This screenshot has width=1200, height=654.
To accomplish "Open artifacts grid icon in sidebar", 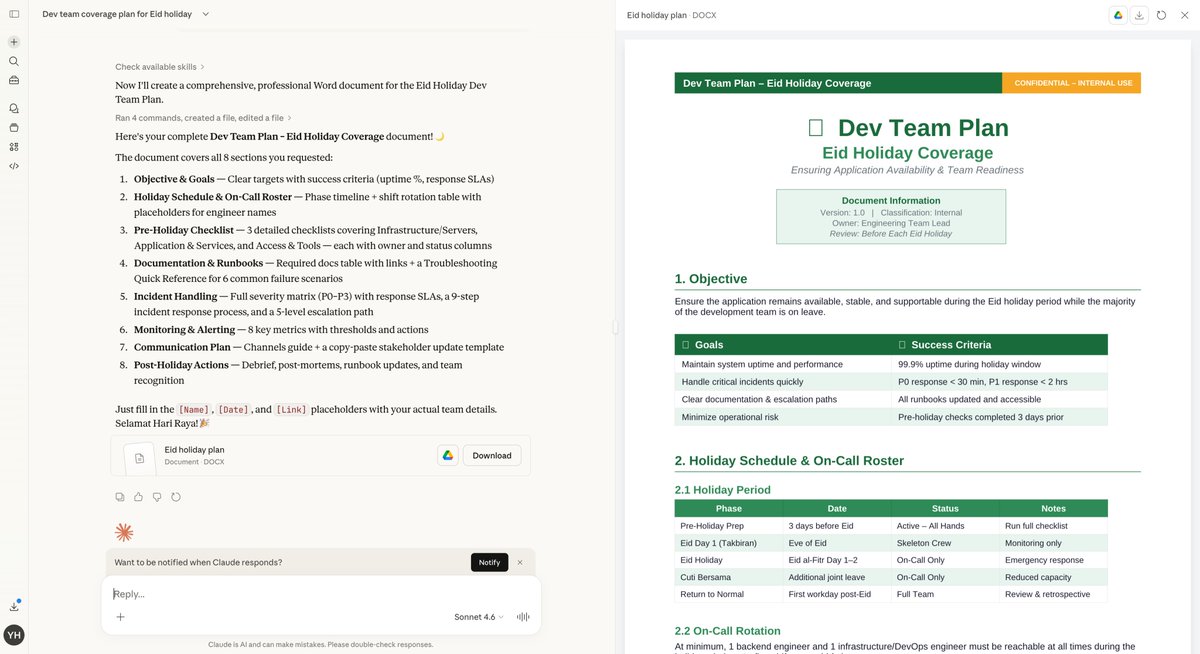I will coord(14,146).
